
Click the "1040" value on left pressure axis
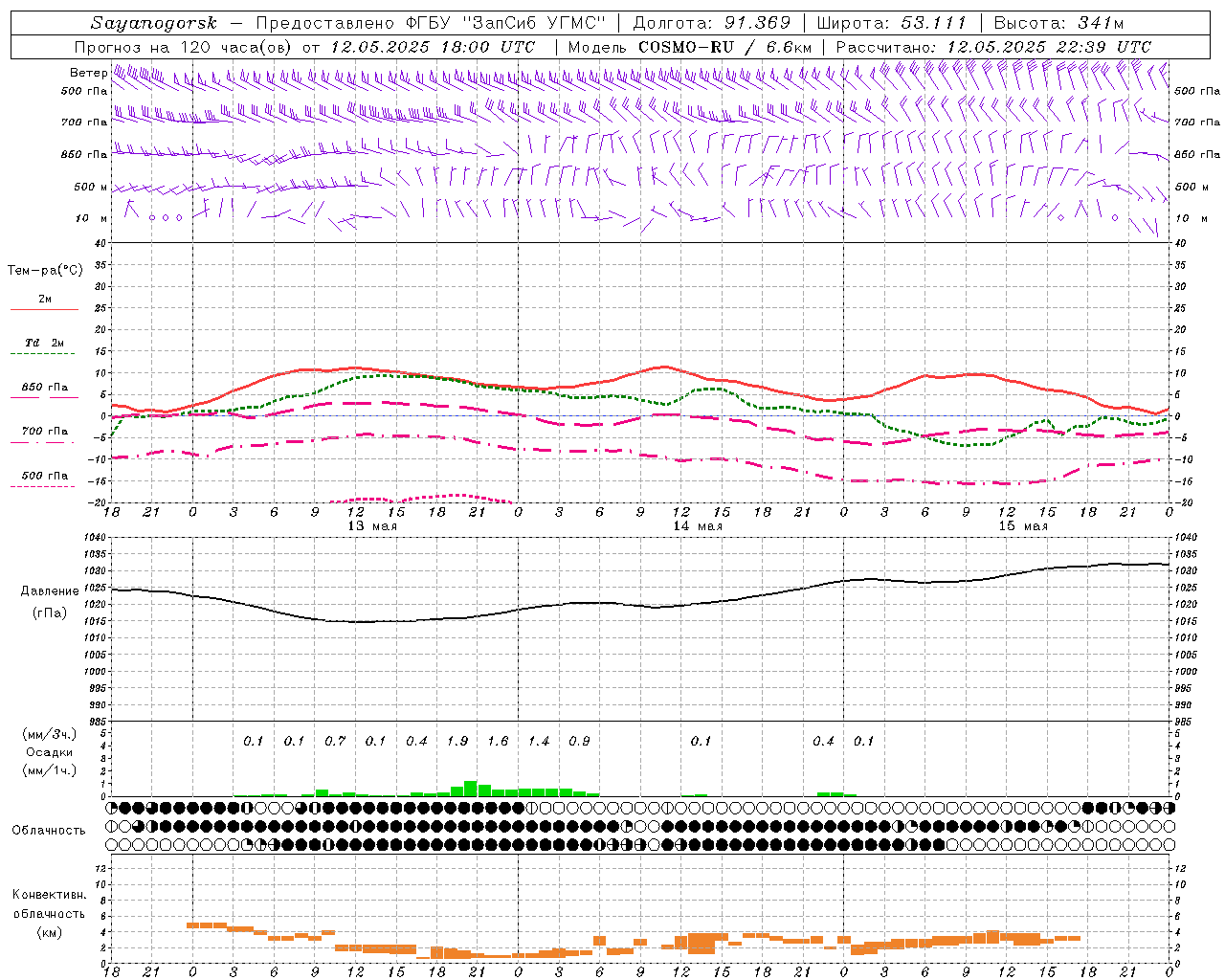tap(97, 539)
